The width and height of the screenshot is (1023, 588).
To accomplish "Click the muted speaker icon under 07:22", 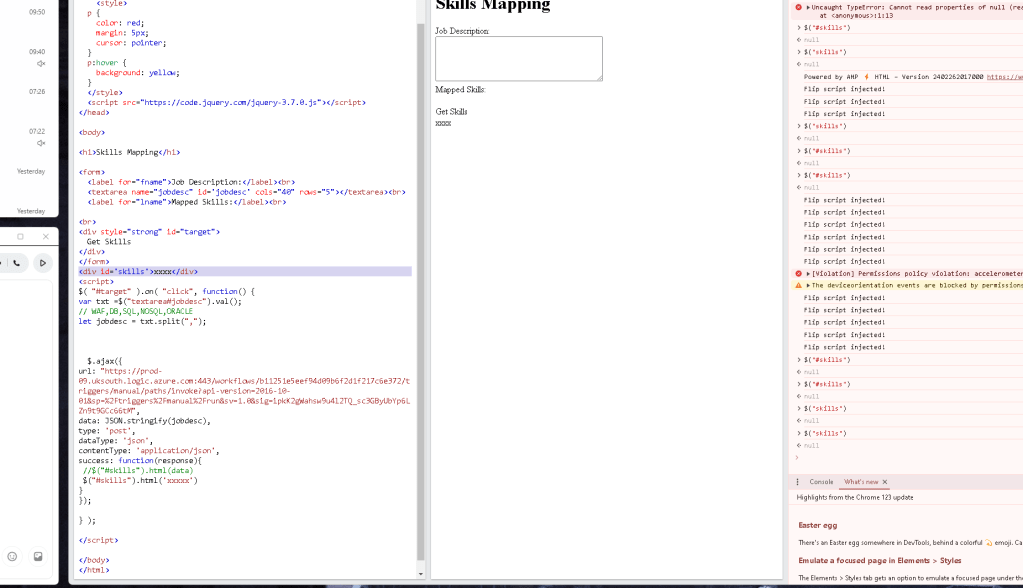I will pos(40,143).
